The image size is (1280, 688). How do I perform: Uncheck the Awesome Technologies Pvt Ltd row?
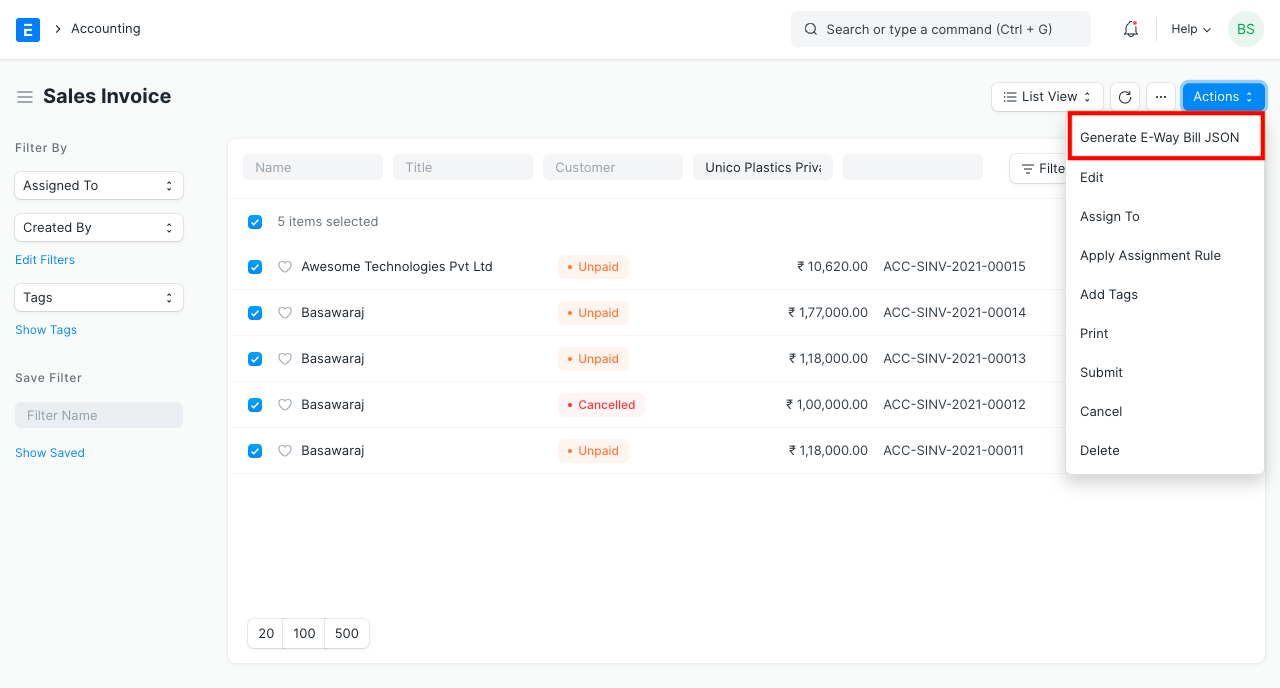click(x=255, y=267)
